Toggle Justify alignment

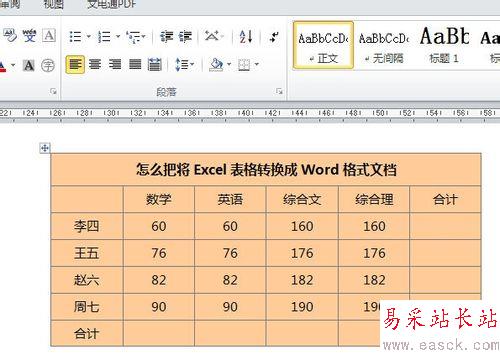pos(135,64)
